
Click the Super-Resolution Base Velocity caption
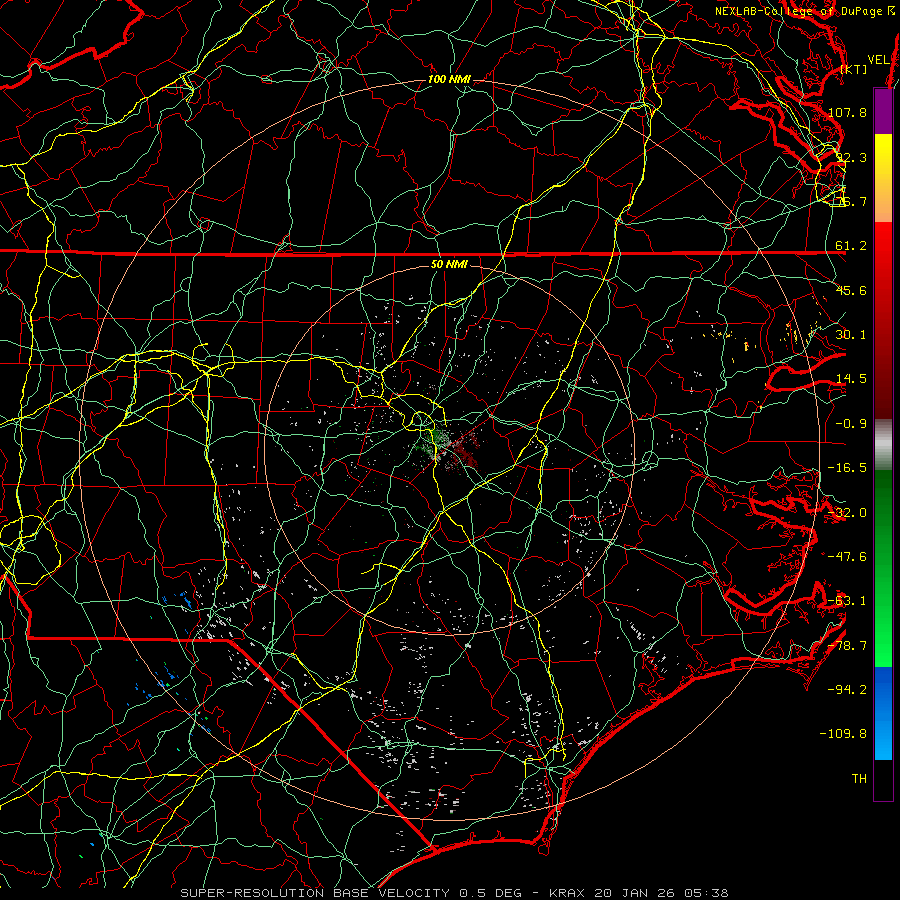(454, 893)
